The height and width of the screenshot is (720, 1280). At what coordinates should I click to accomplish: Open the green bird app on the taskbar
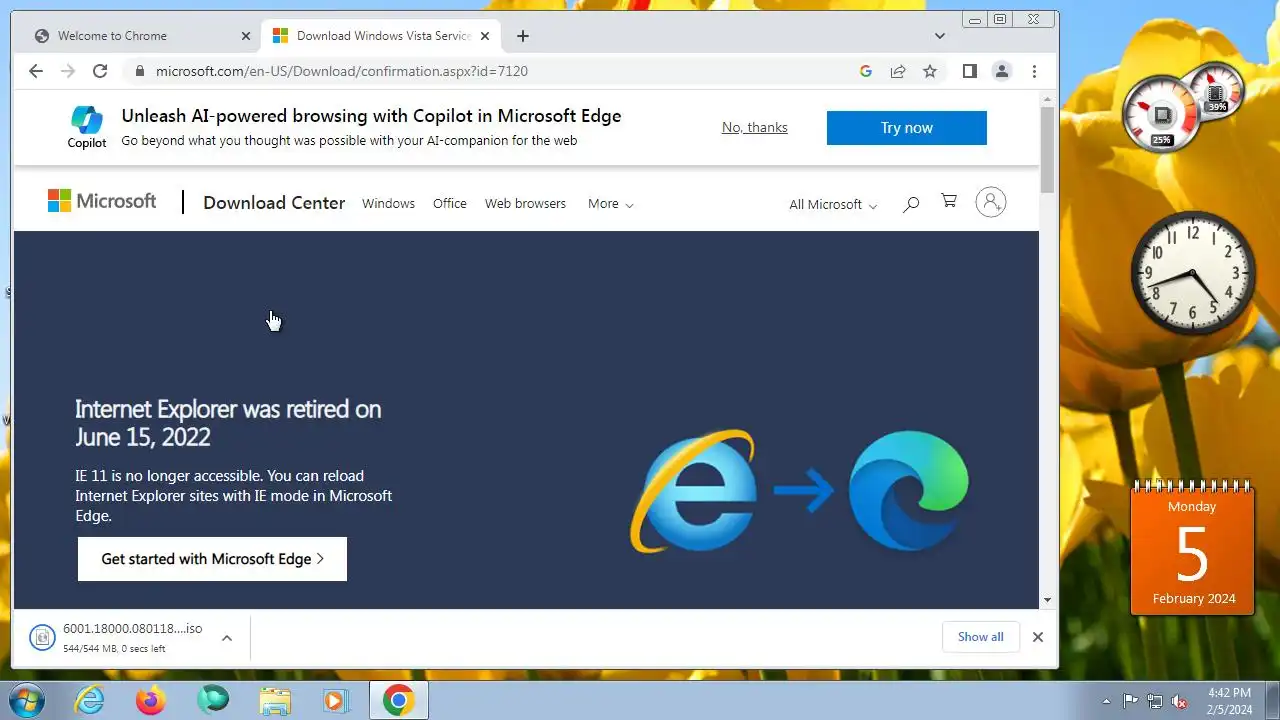[x=213, y=700]
